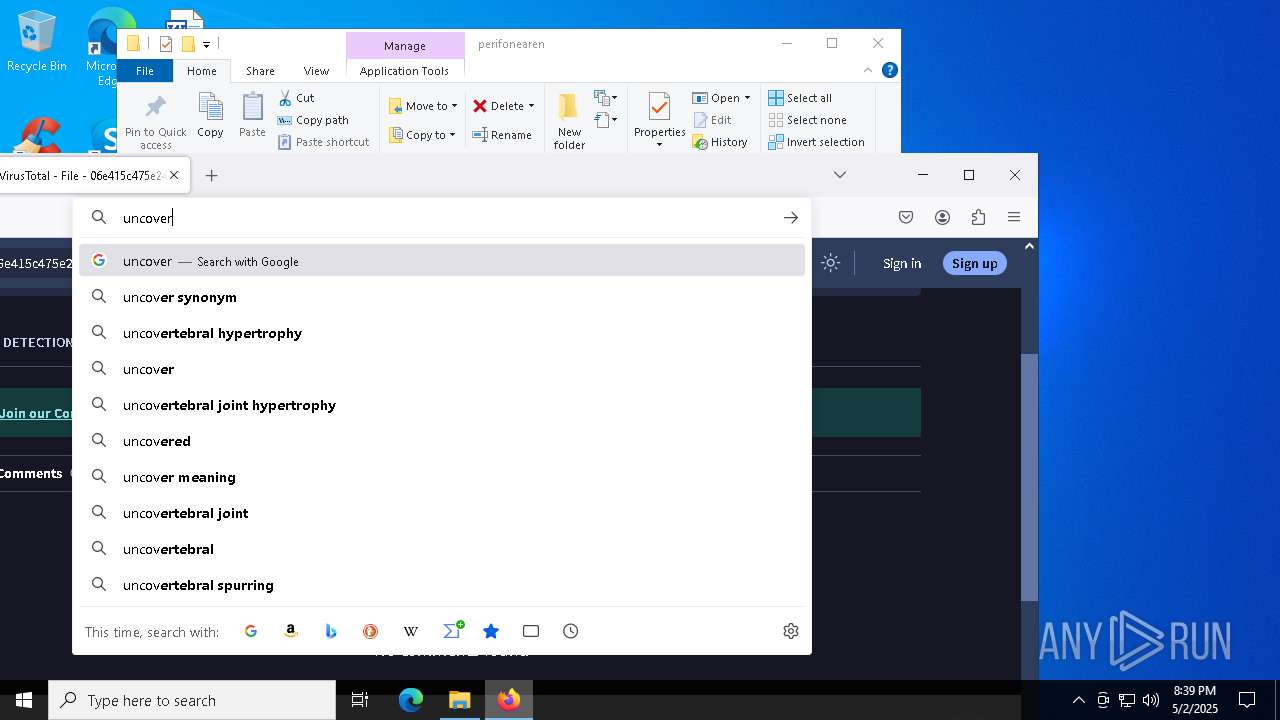Screen dimensions: 1280x720
Task: Choose the 'uncover meaning' suggestion
Action: tap(442, 477)
